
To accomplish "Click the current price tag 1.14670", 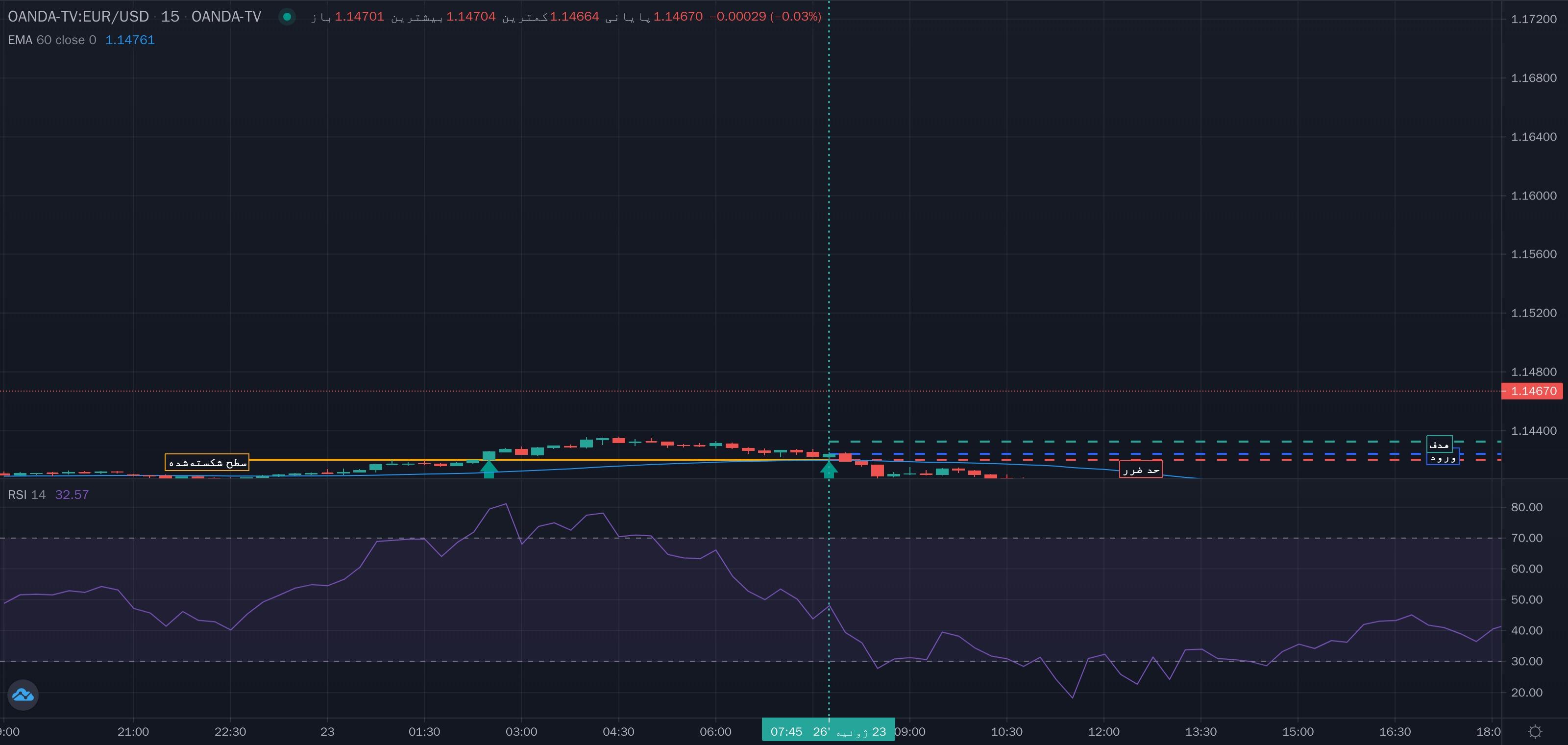I will tap(1531, 391).
